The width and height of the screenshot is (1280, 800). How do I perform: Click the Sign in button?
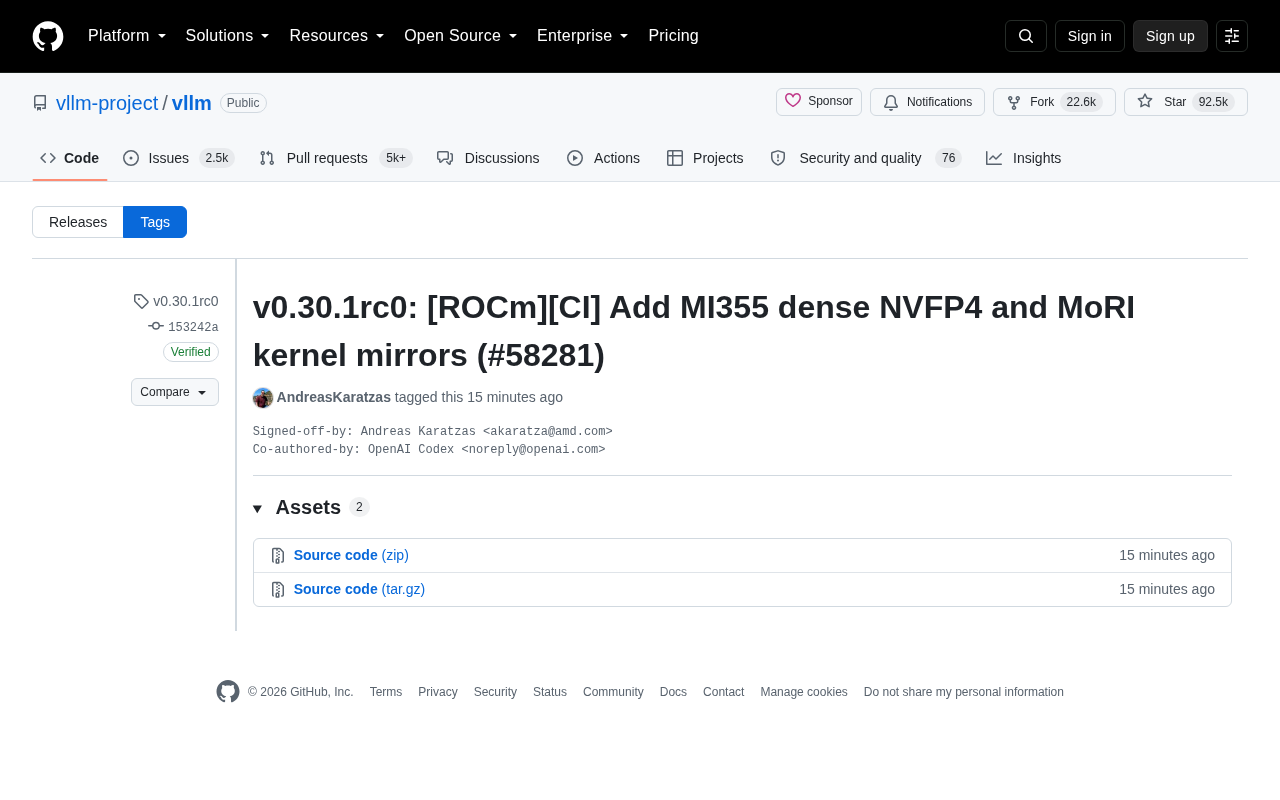[1090, 36]
